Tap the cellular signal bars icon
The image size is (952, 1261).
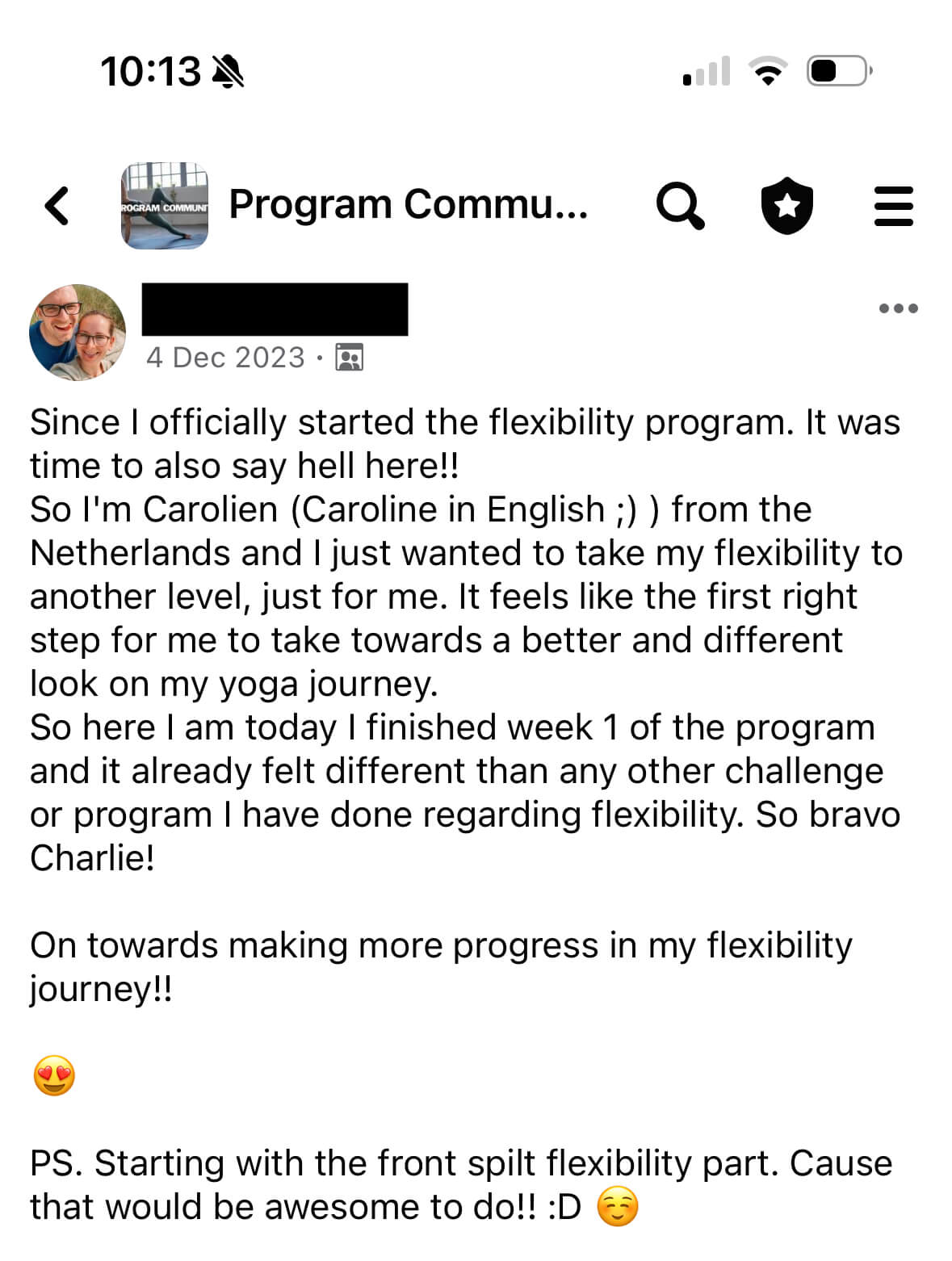coord(707,71)
